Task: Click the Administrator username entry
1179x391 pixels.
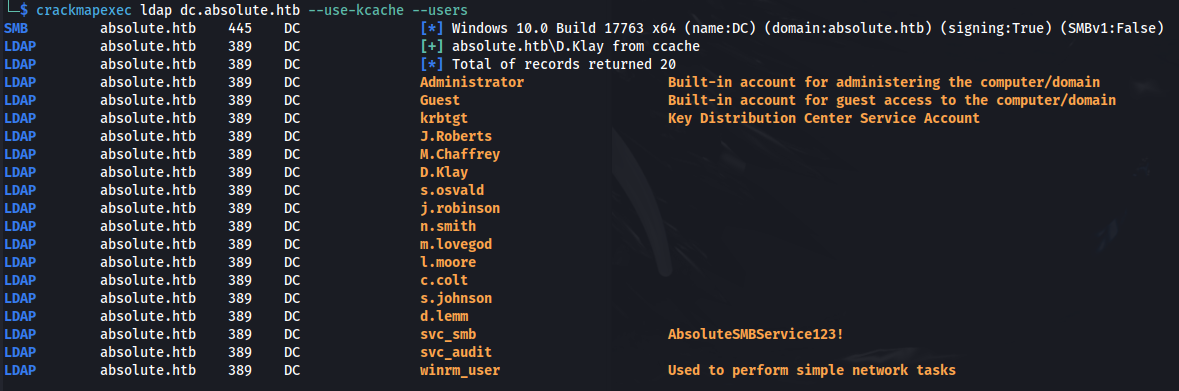Action: coord(471,82)
